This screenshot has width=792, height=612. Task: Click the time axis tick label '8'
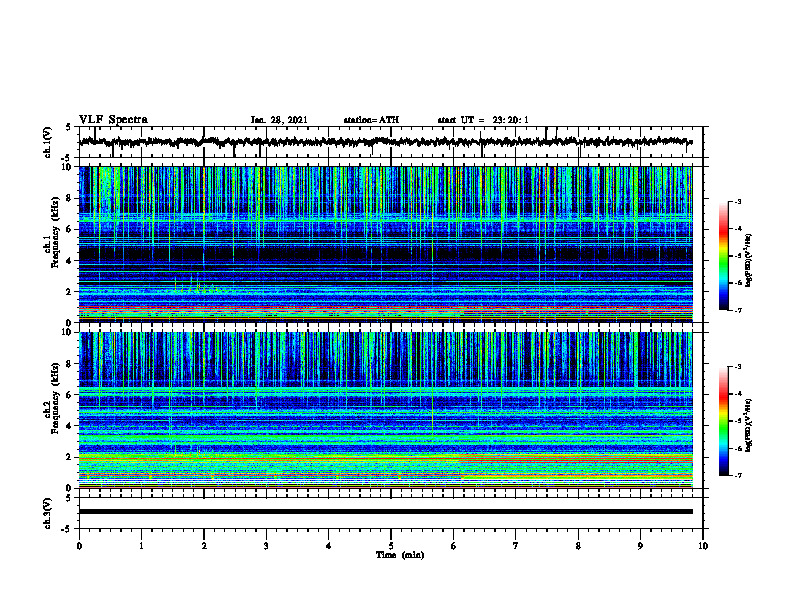pos(578,546)
